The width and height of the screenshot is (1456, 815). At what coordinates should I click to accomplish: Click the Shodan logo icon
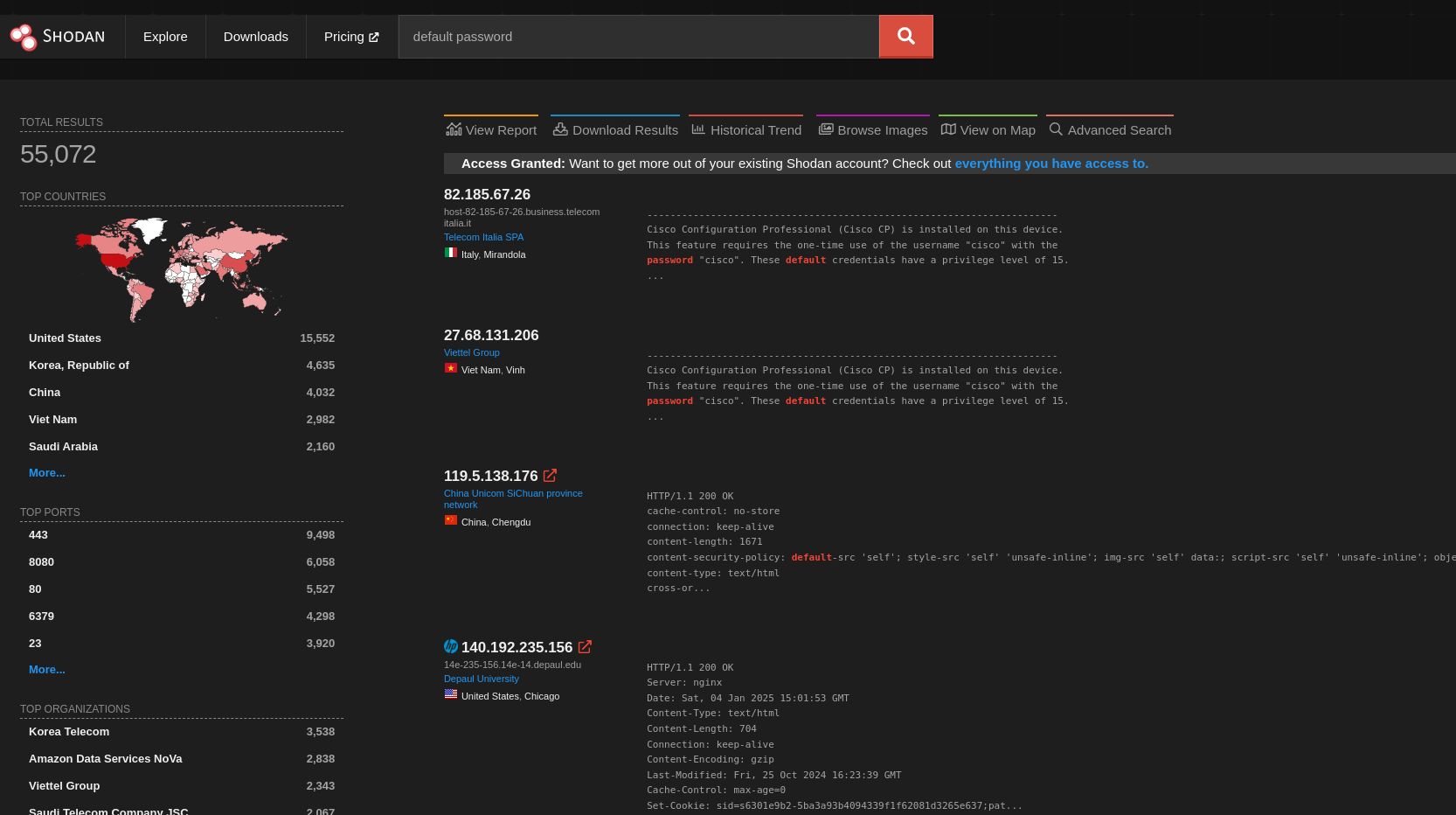(24, 37)
